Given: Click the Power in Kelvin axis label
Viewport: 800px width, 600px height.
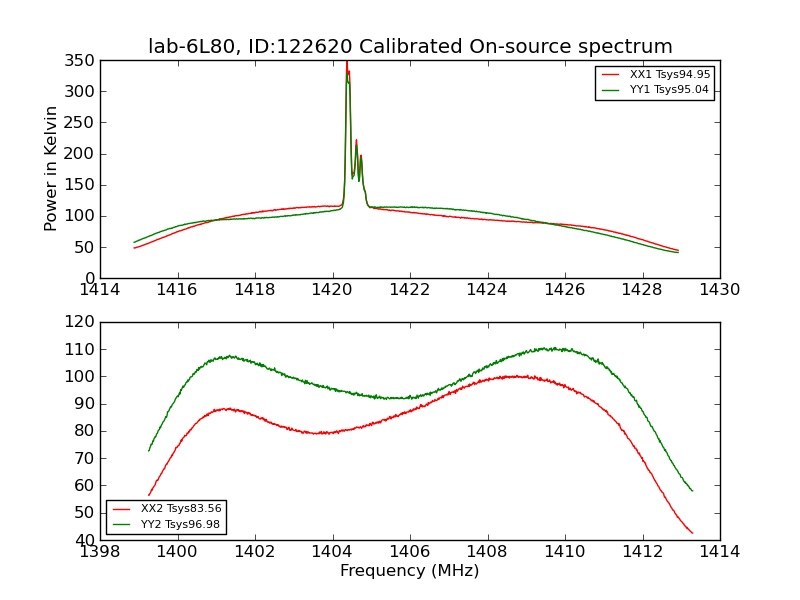Looking at the screenshot, I should pyautogui.click(x=50, y=169).
